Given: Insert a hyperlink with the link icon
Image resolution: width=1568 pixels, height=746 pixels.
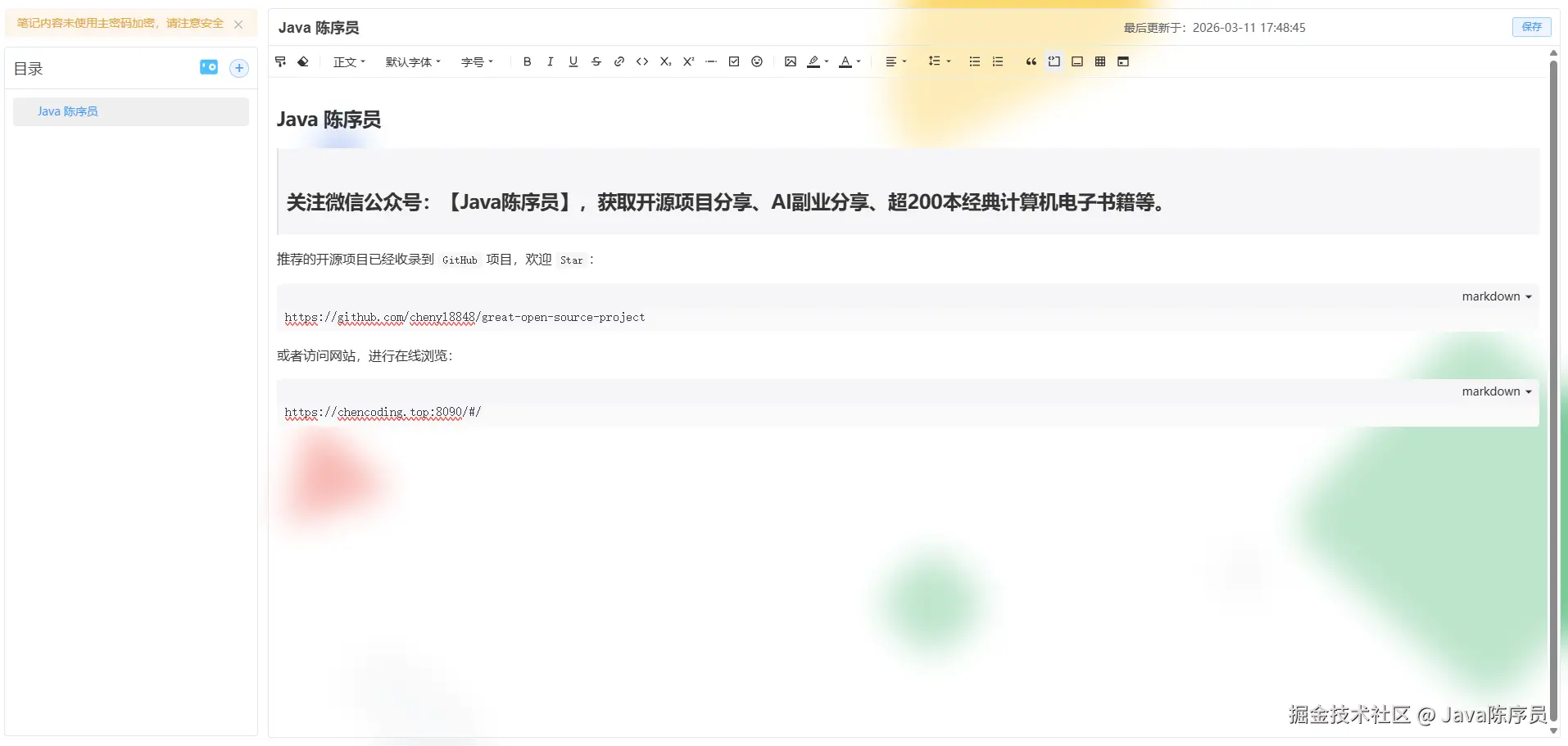Looking at the screenshot, I should (x=619, y=61).
